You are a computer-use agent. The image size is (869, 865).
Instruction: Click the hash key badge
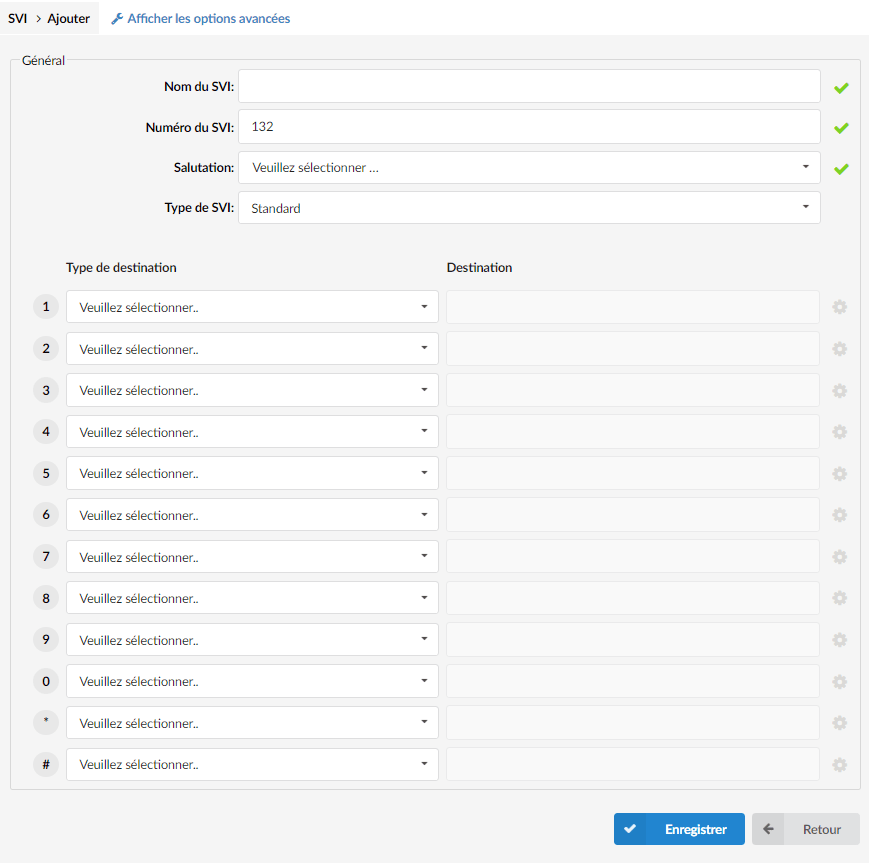pyautogui.click(x=46, y=765)
